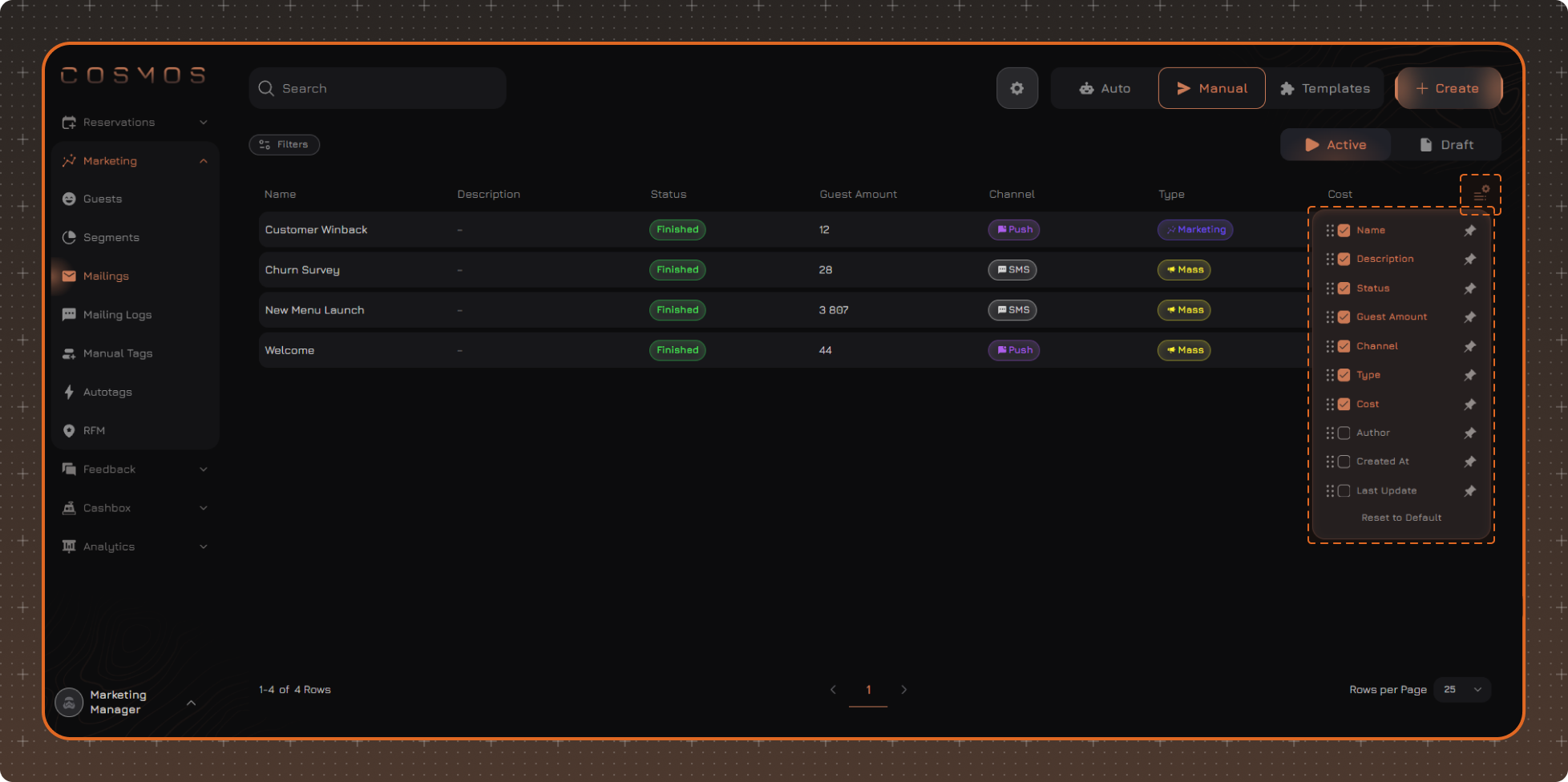Viewport: 1568px width, 782px height.
Task: Pin the Cost column
Action: [x=1469, y=405]
